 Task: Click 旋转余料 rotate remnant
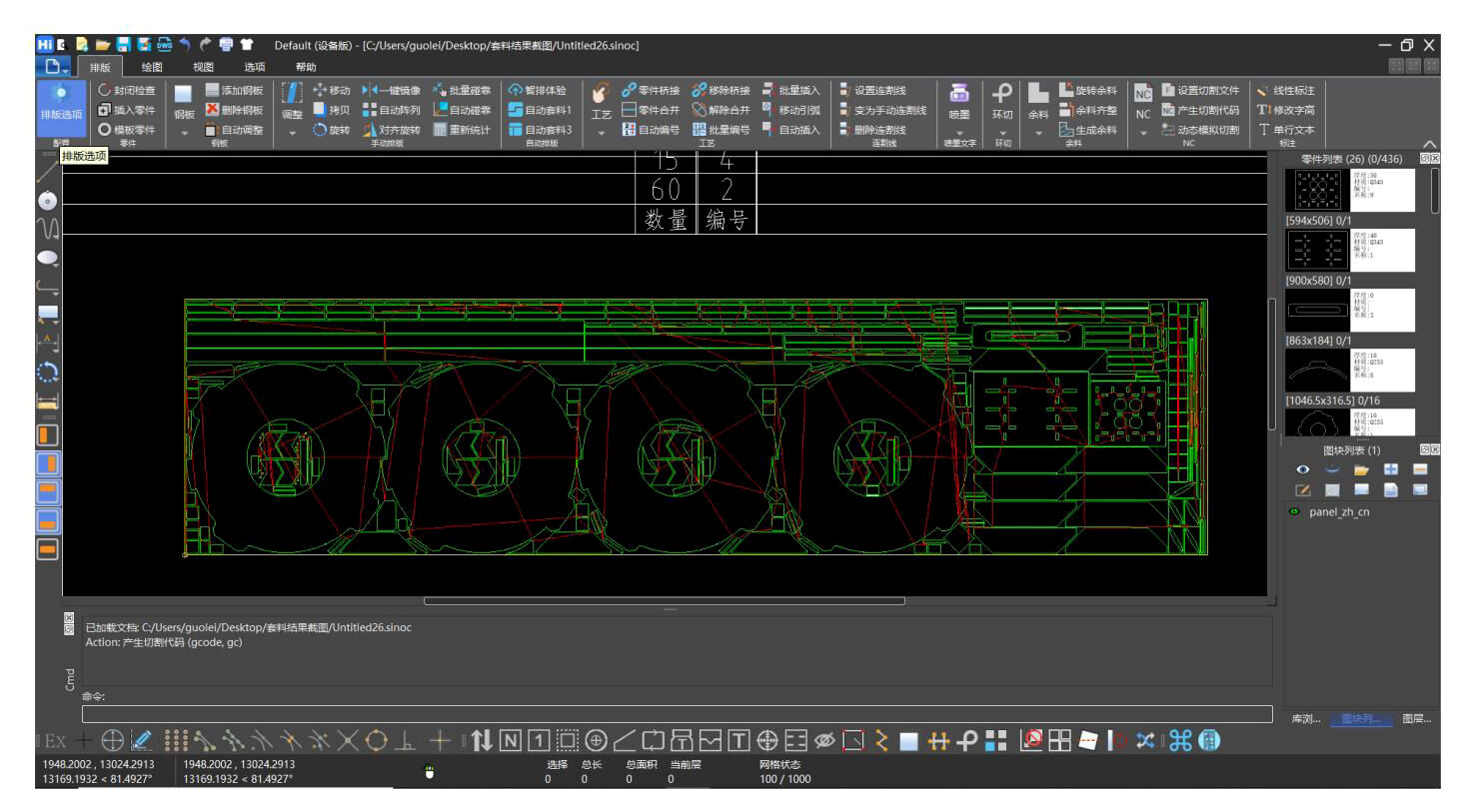pyautogui.click(x=1088, y=90)
